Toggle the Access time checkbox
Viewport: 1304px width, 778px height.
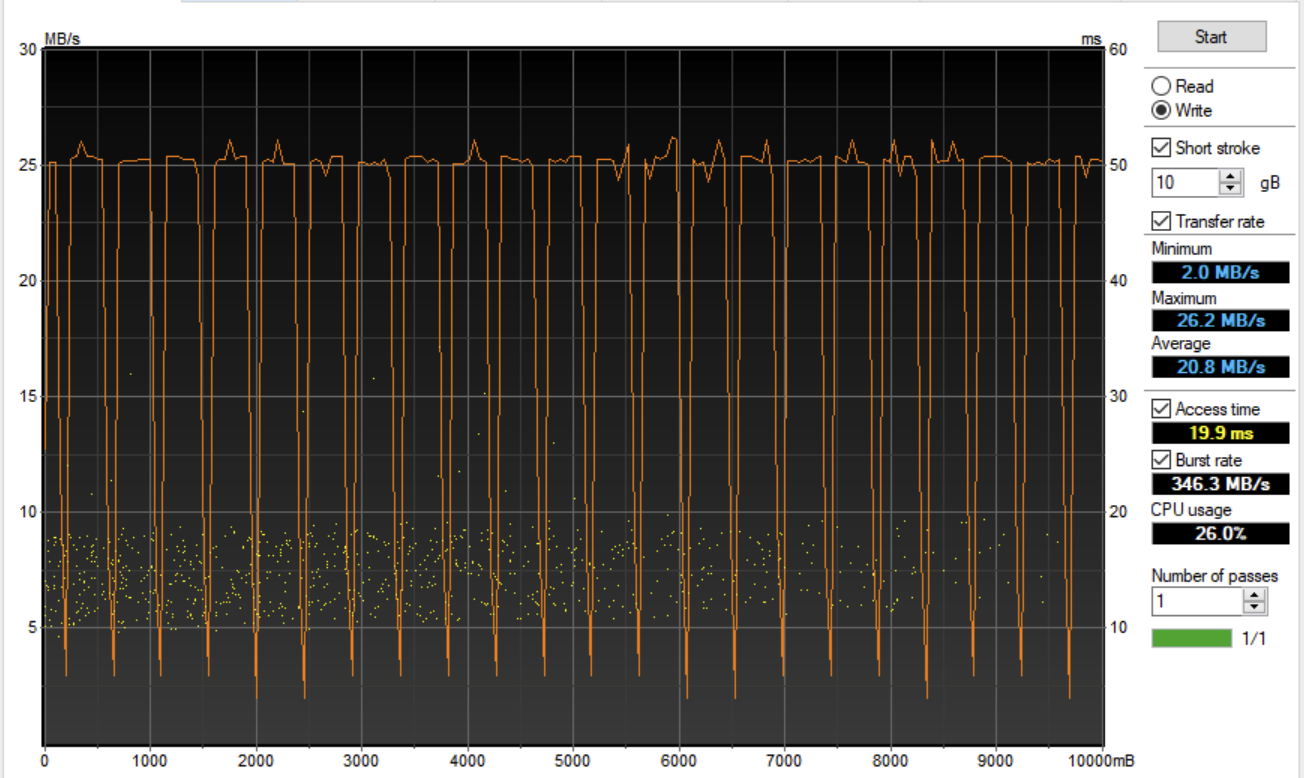(1161, 409)
